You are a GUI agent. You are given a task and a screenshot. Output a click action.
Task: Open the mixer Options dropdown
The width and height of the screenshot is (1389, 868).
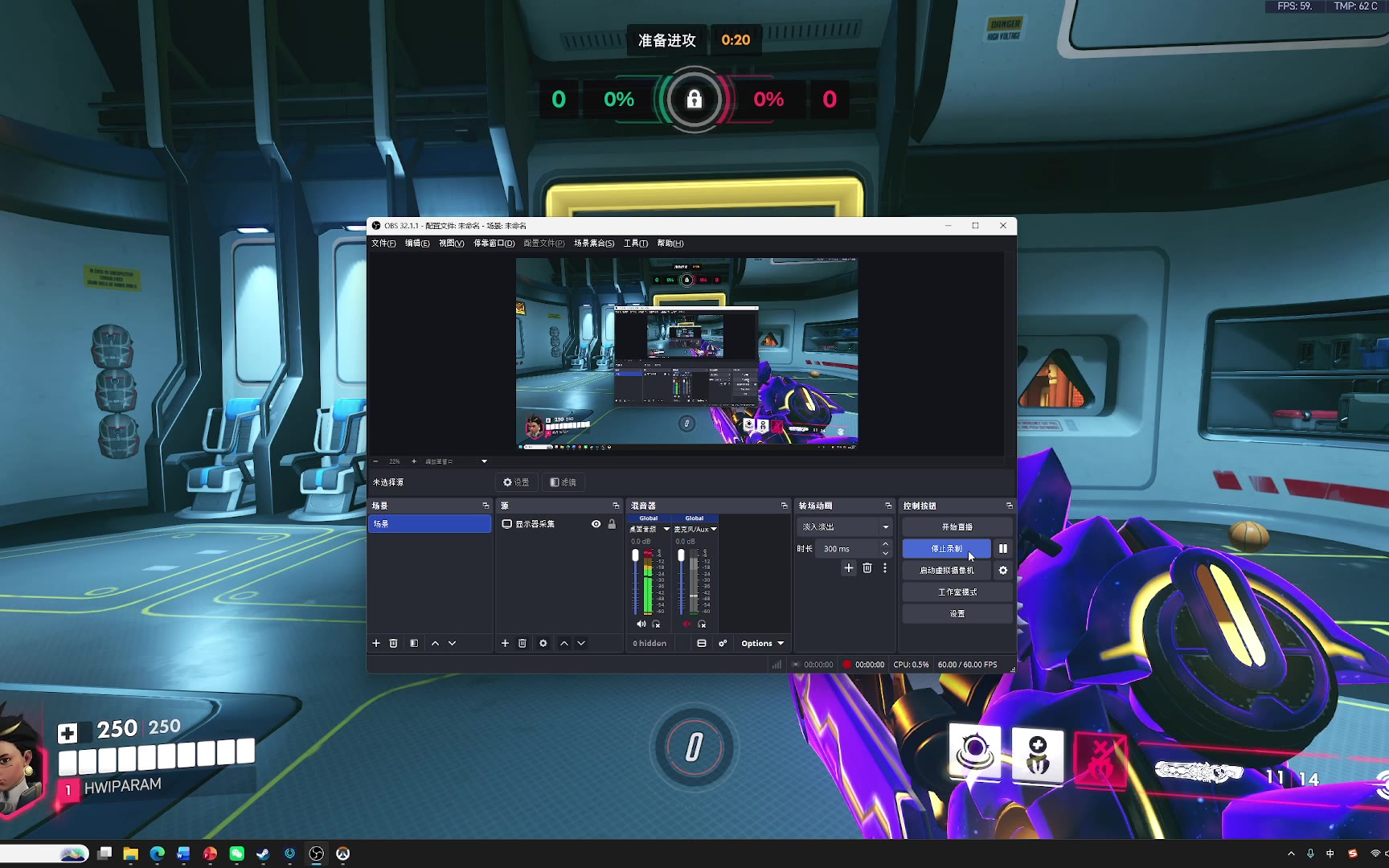pos(762,643)
